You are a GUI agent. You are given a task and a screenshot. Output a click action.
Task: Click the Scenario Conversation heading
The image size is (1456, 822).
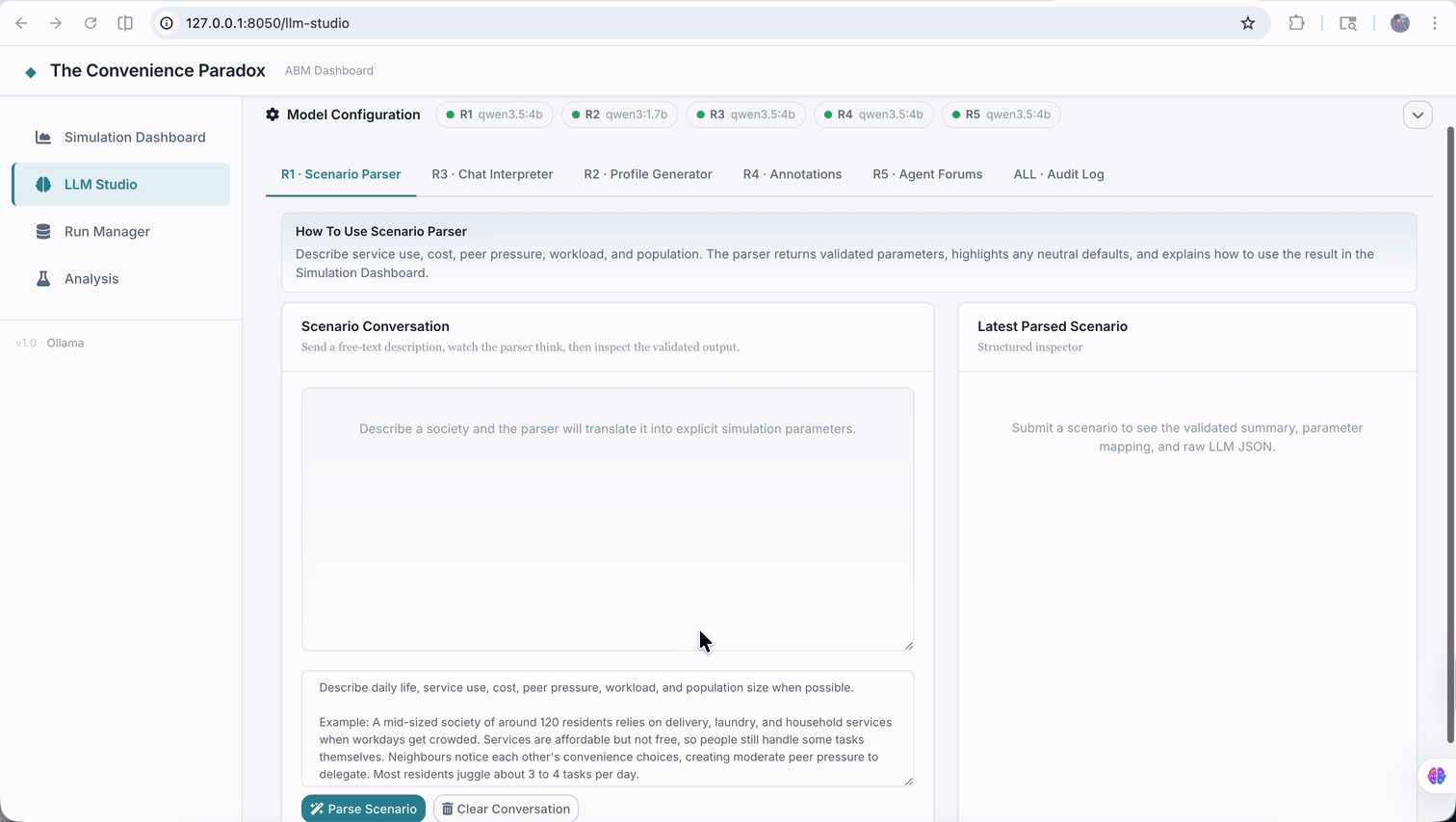376,326
